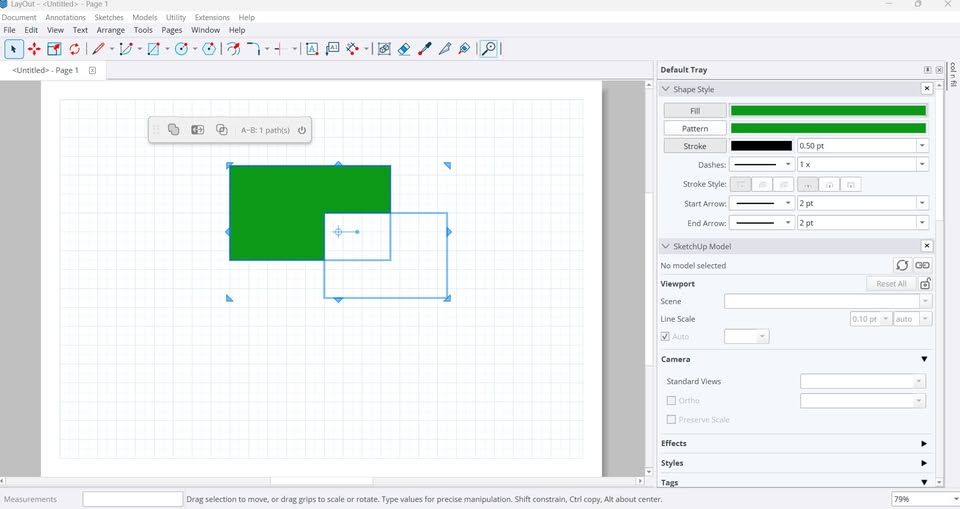Select the red pencil Line tool
The image size is (960, 509).
(x=98, y=49)
